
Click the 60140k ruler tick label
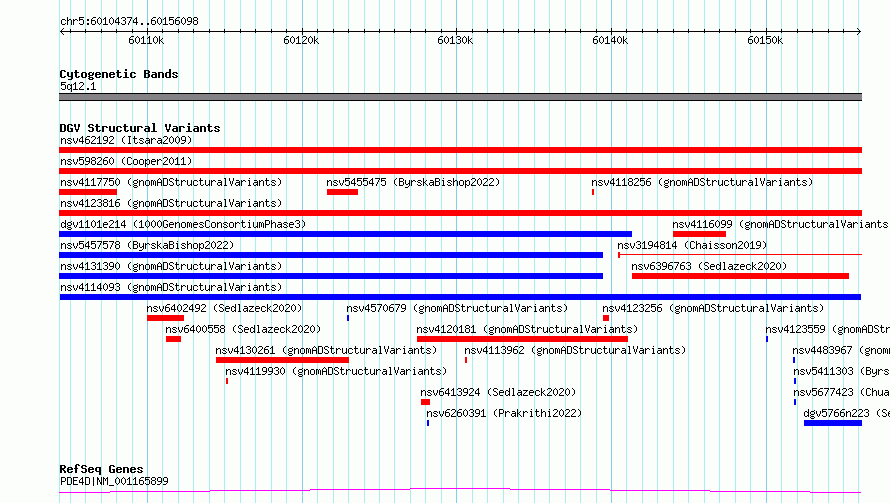tap(610, 40)
